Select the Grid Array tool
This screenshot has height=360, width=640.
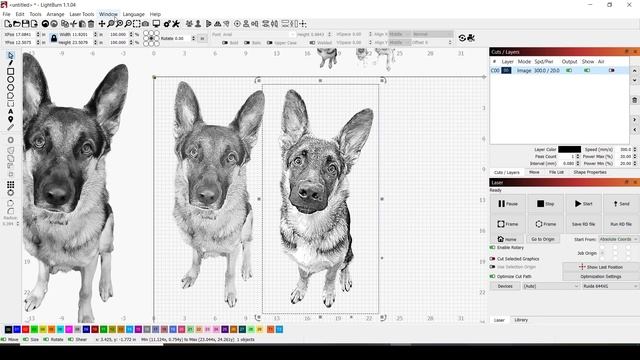click(x=11, y=184)
